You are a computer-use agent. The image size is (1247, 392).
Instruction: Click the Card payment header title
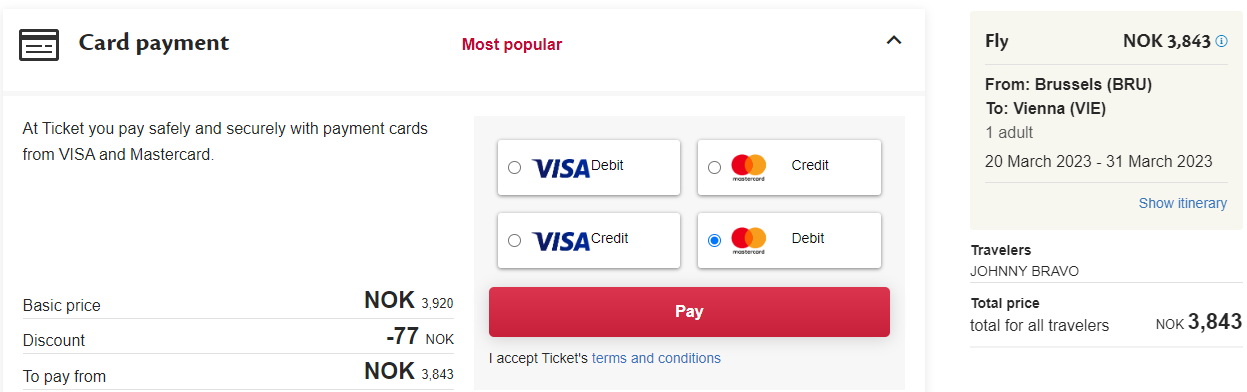(x=154, y=43)
